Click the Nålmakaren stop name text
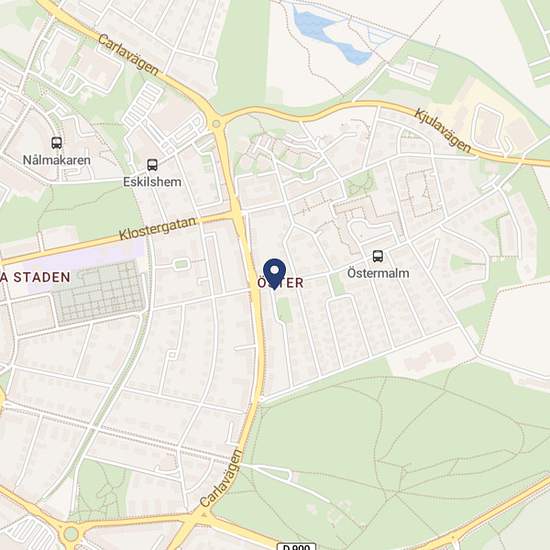 coord(57,160)
